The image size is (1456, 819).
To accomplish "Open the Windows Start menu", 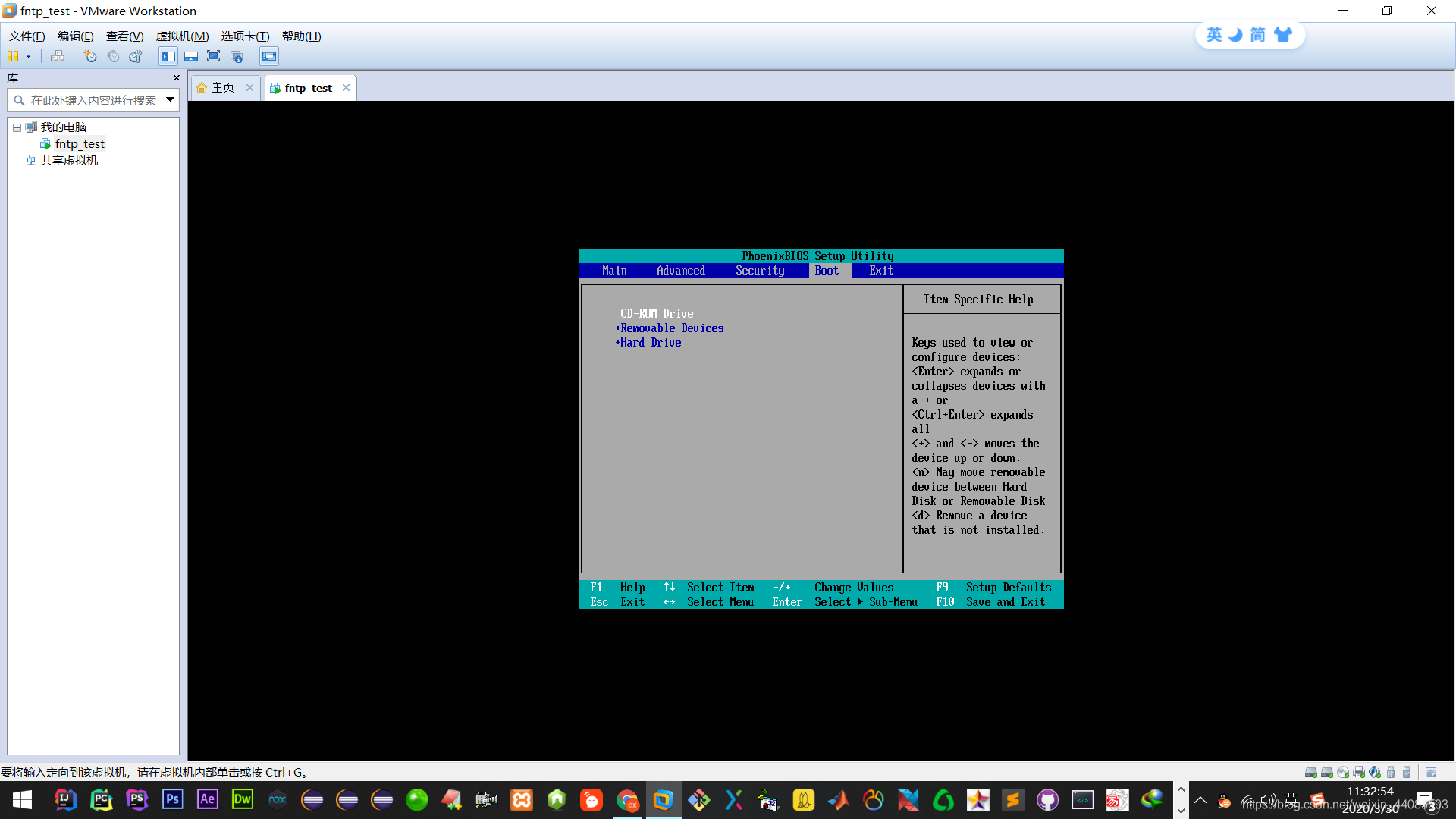I will [22, 800].
